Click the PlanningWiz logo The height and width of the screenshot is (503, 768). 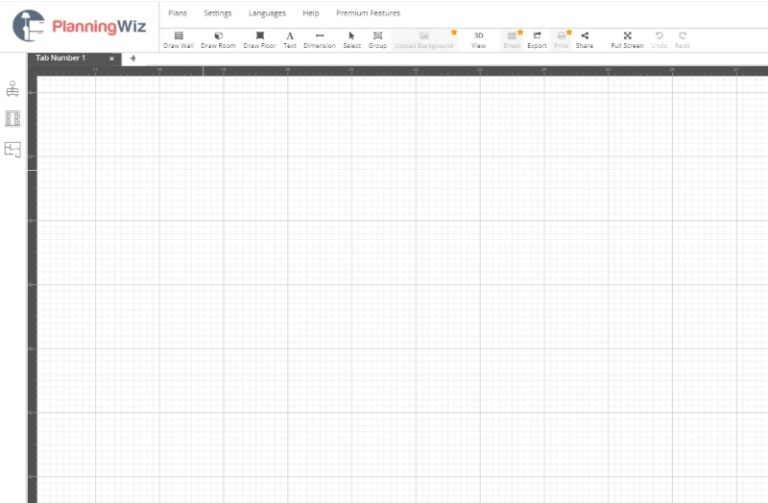79,25
